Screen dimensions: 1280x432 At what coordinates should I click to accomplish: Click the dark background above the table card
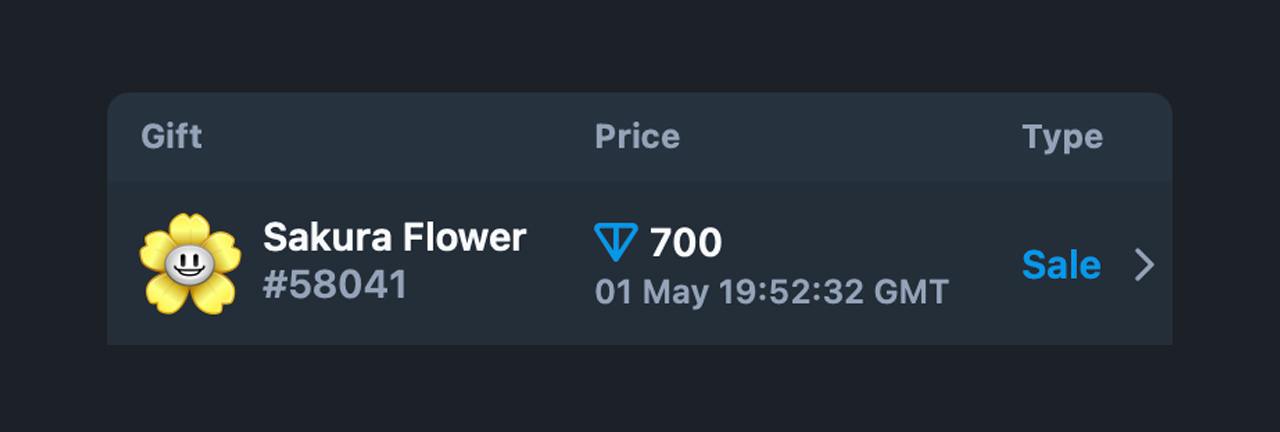coord(640,45)
